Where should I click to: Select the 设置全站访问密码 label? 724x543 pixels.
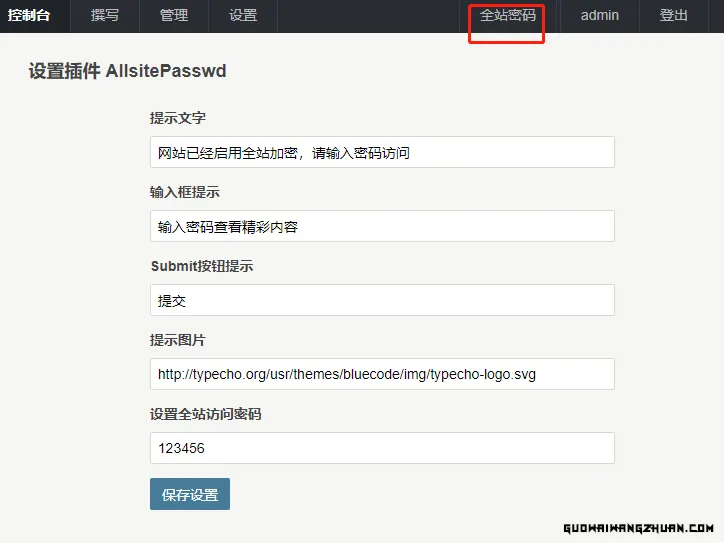[205, 414]
